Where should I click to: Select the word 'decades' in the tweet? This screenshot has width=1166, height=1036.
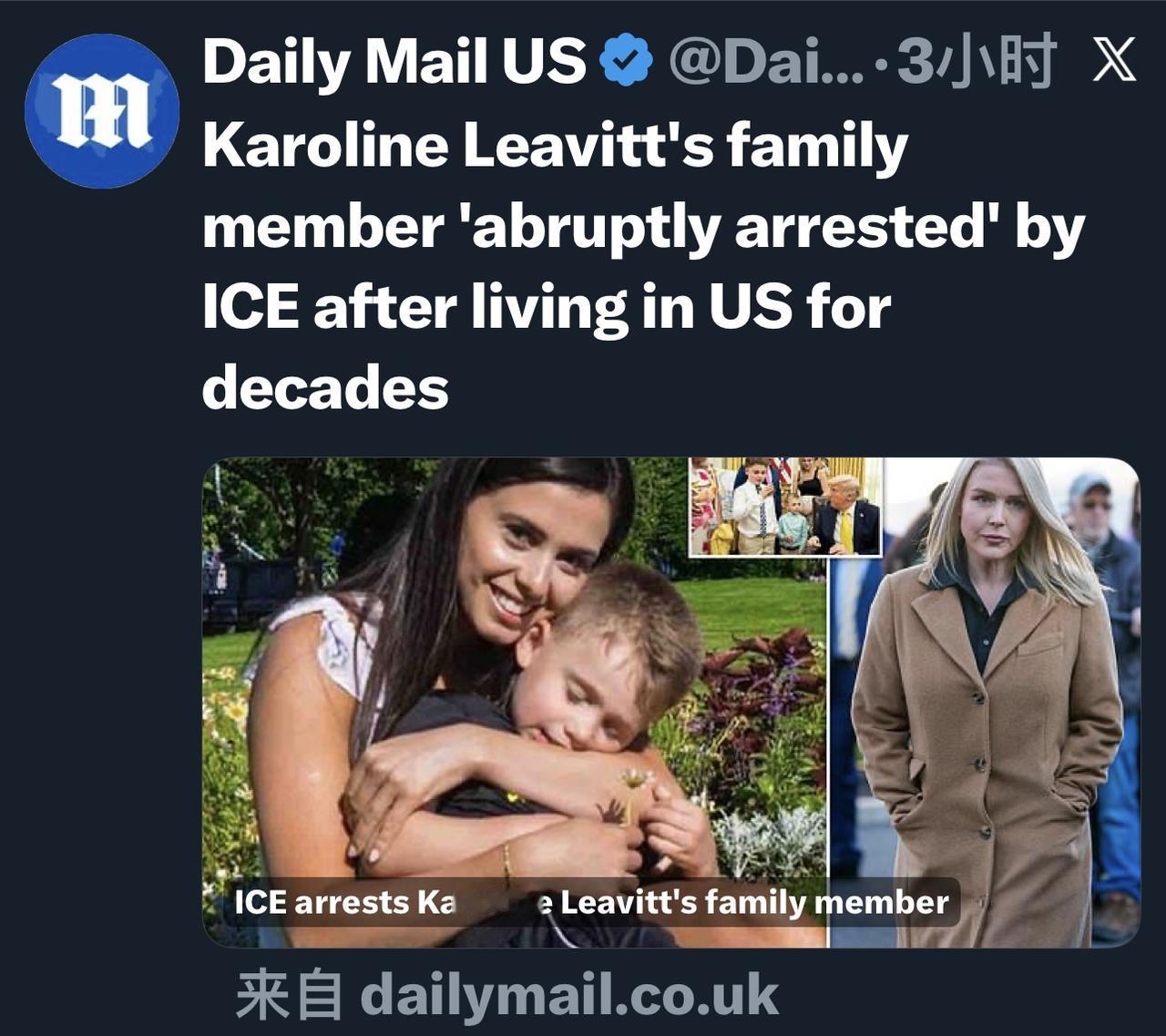pyautogui.click(x=325, y=388)
